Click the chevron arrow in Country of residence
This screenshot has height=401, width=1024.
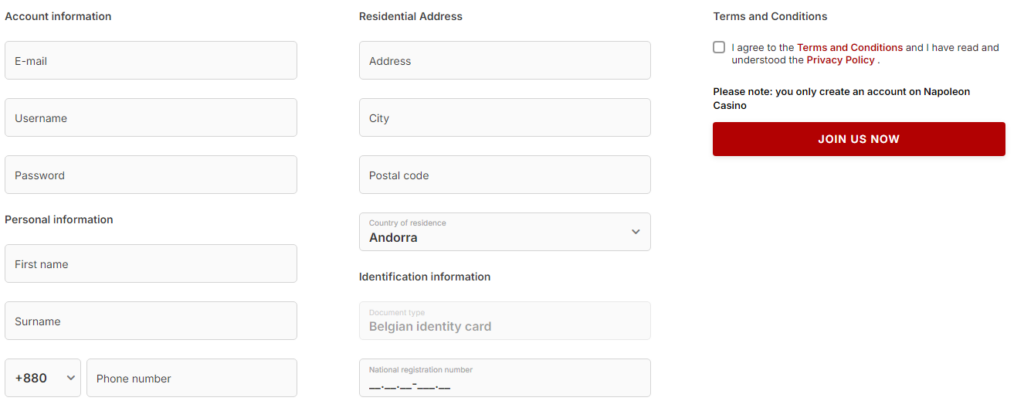coord(635,232)
